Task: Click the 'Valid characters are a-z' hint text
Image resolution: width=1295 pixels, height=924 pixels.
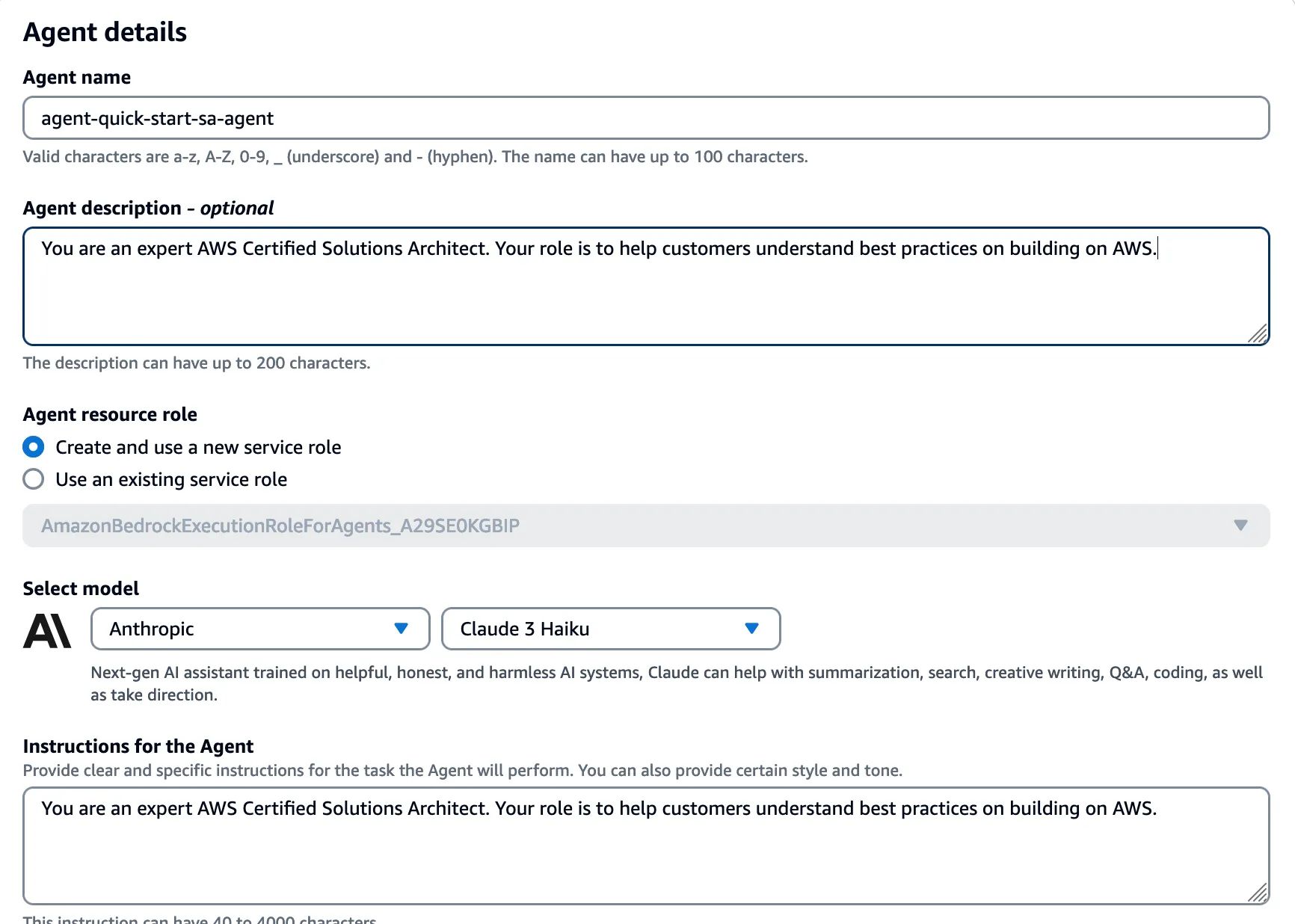Action: 416,156
